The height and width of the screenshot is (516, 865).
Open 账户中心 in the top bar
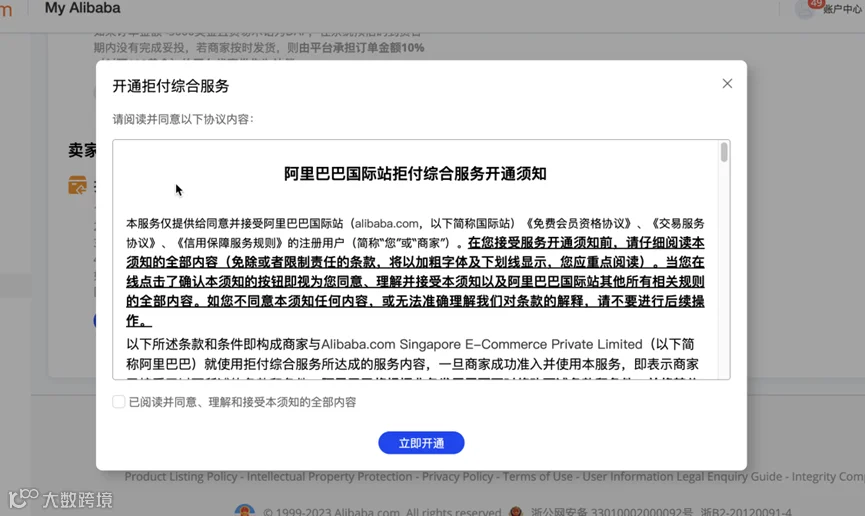842,9
